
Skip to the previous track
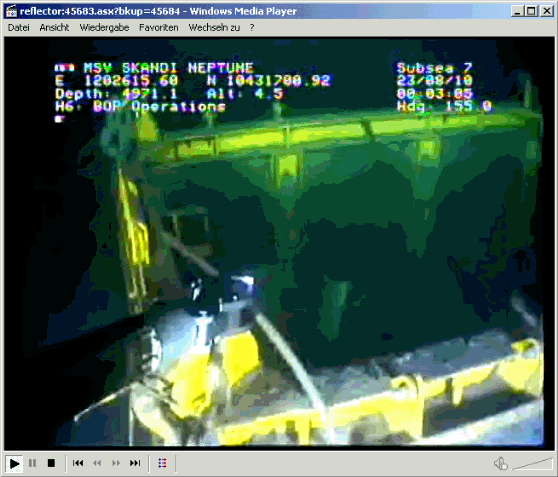point(78,463)
